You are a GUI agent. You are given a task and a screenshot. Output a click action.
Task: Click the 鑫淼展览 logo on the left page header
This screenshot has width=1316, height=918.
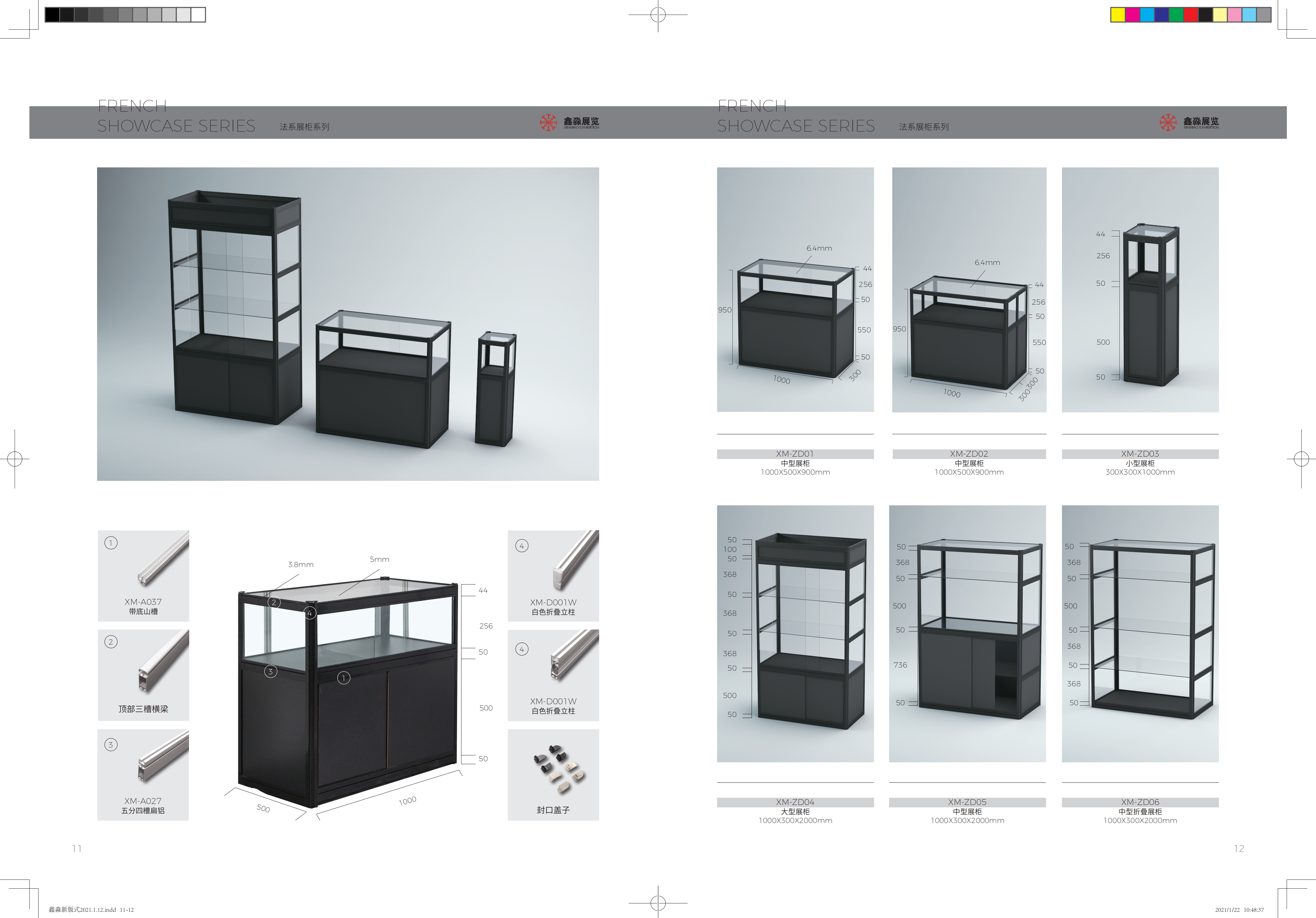tap(569, 122)
